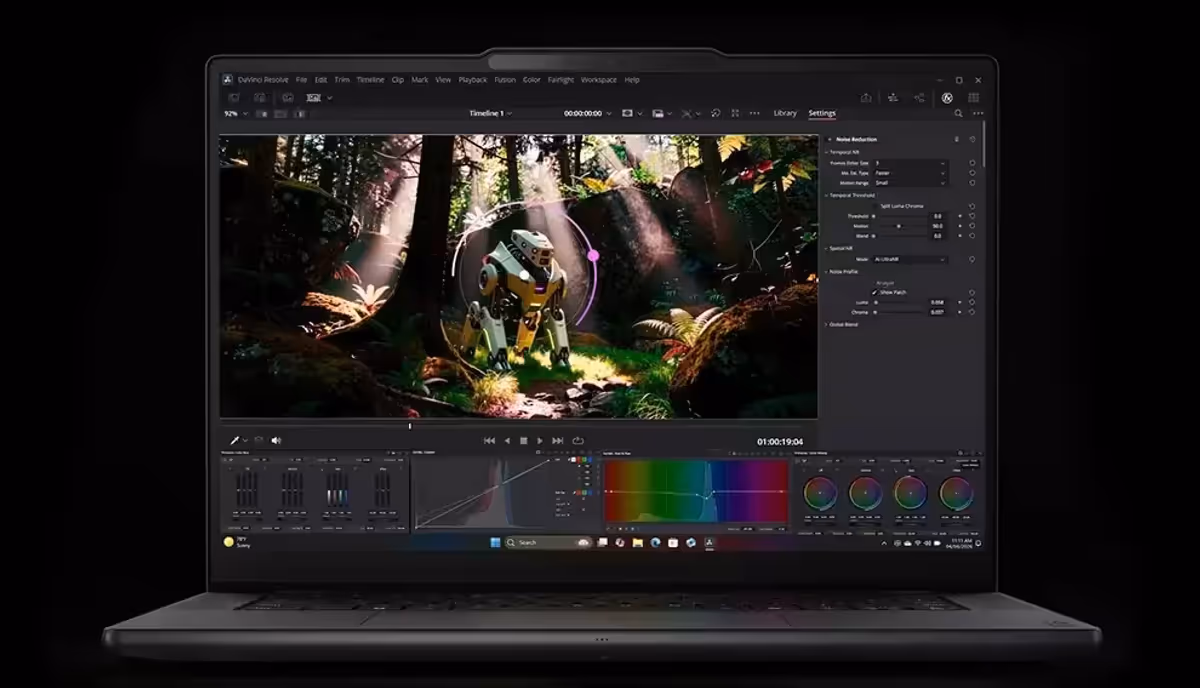
Task: Collapse the Spatial NR section
Action: tap(826, 248)
